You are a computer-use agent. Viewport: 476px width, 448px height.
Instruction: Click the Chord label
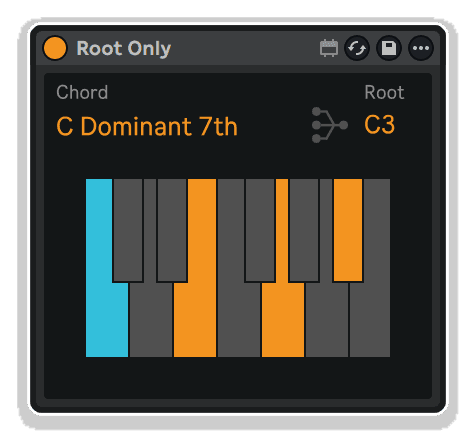pyautogui.click(x=82, y=92)
